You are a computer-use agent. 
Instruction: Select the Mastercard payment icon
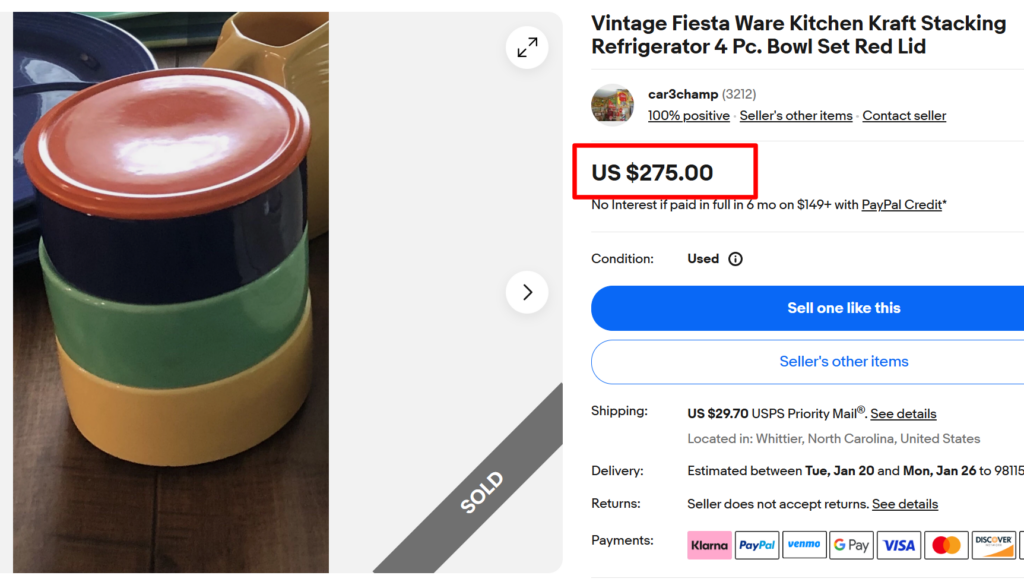(x=946, y=544)
